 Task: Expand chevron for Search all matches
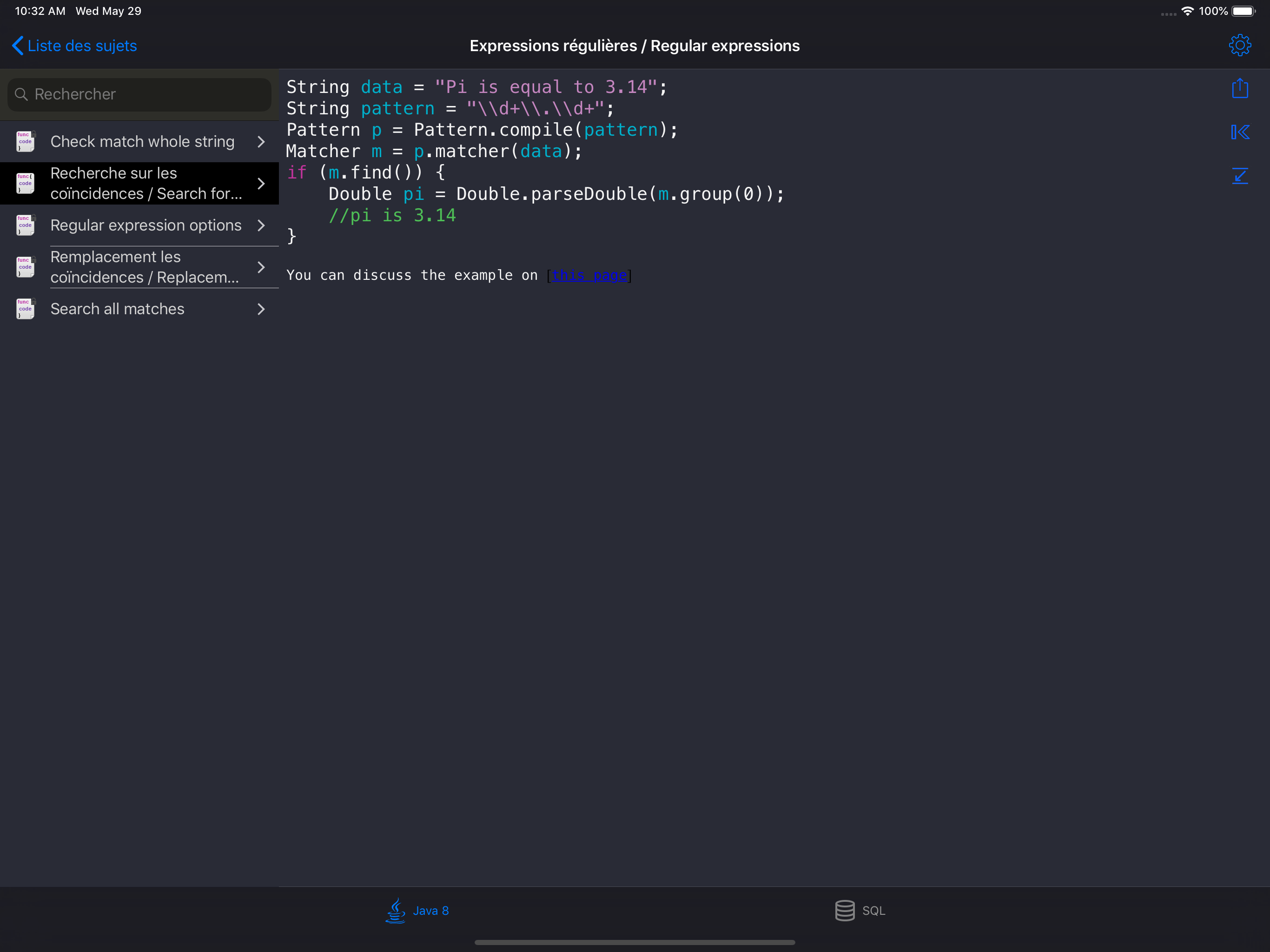click(x=261, y=309)
